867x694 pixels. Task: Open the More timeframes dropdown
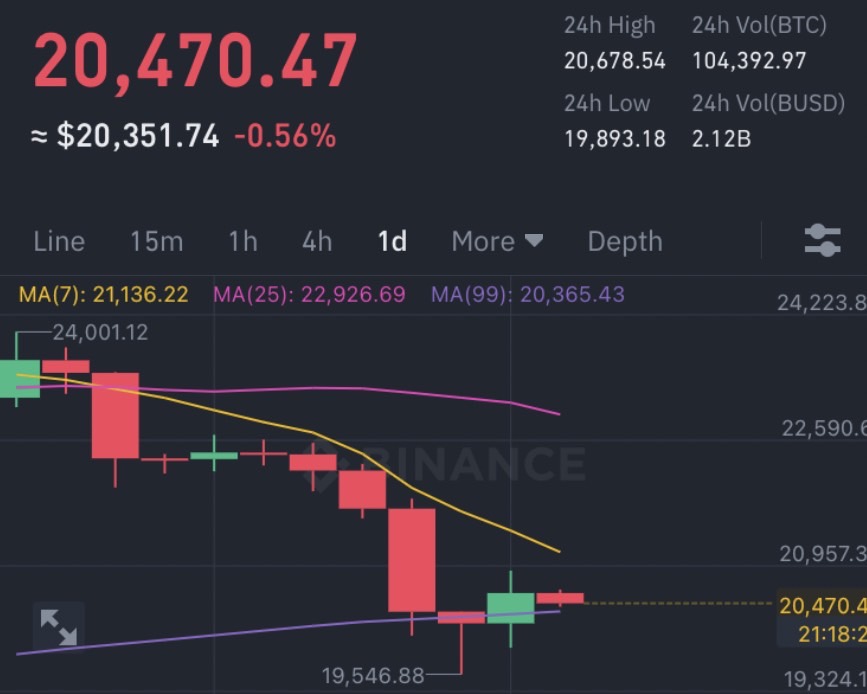pyautogui.click(x=497, y=241)
